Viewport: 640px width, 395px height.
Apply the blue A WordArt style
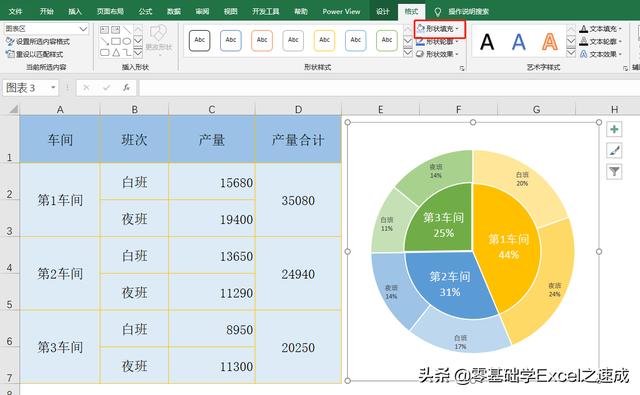(x=518, y=42)
